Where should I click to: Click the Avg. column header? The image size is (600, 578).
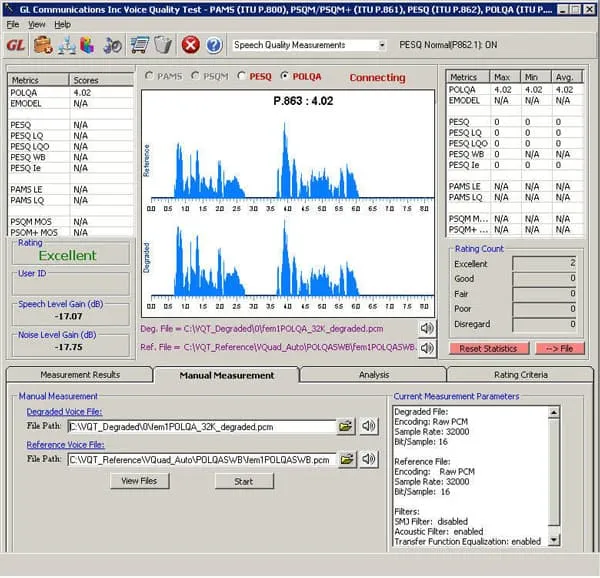pos(567,77)
